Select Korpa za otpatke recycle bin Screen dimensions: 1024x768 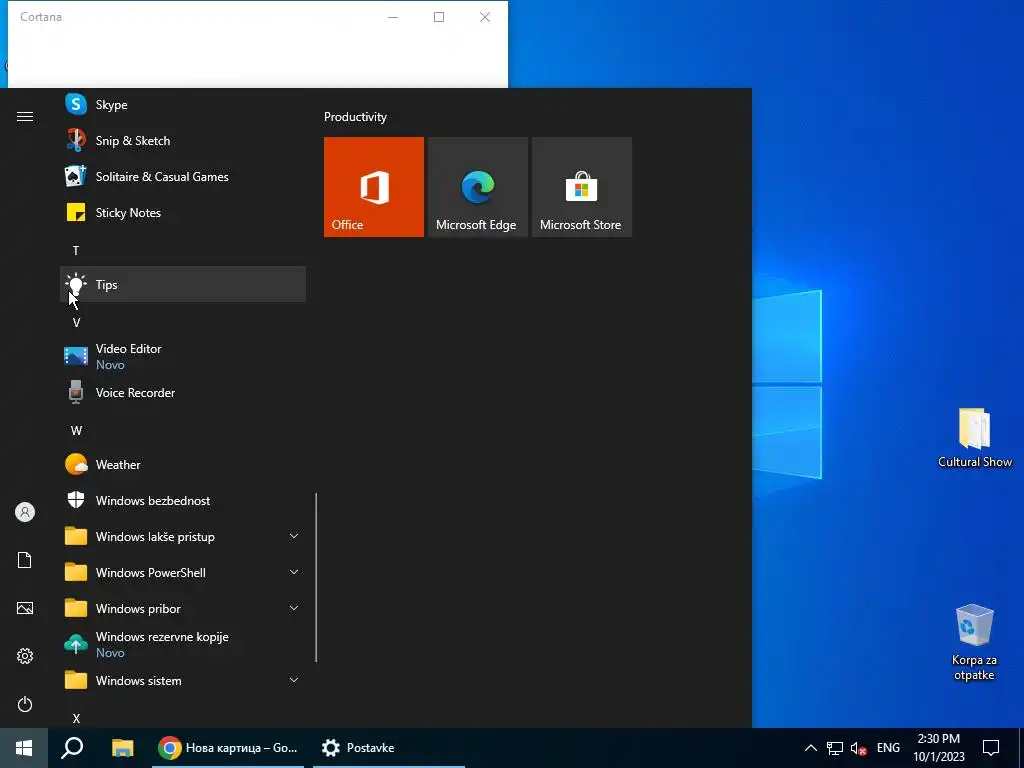tap(974, 642)
